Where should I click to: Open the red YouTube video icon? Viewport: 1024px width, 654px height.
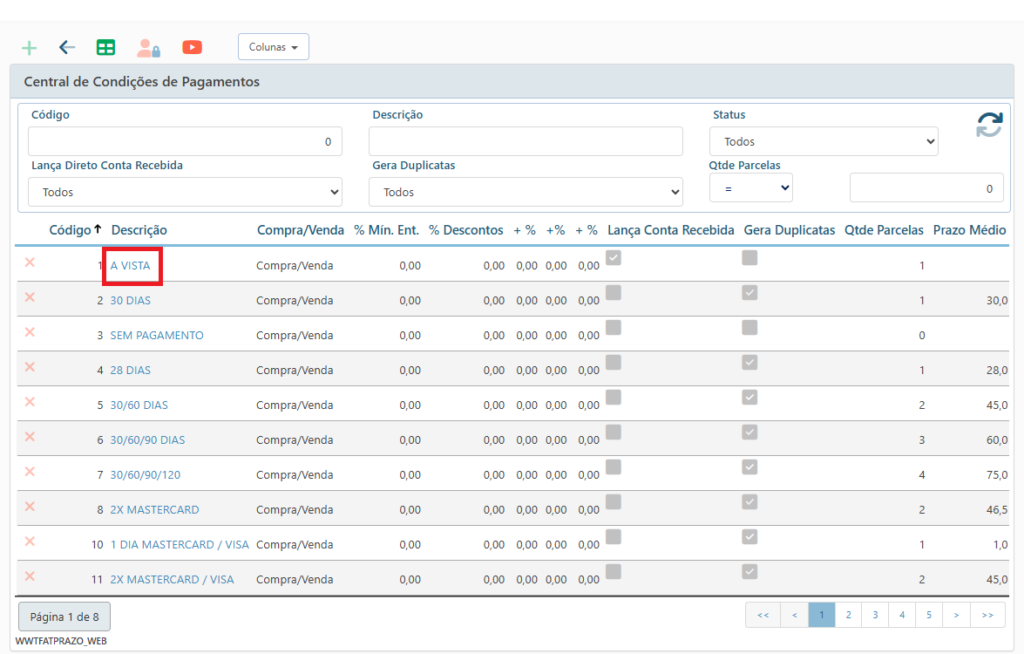pos(192,47)
